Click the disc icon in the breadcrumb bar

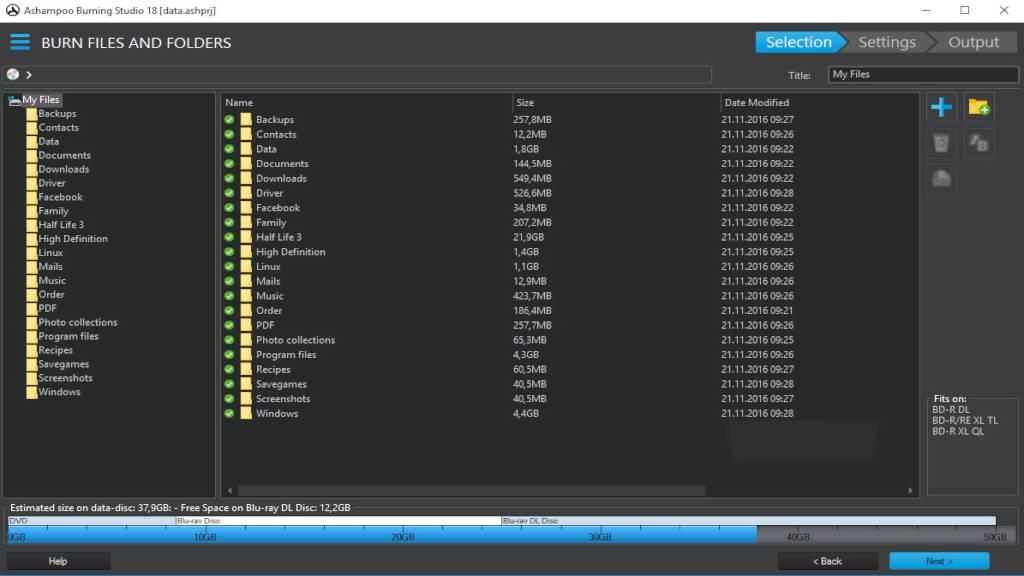[x=13, y=74]
